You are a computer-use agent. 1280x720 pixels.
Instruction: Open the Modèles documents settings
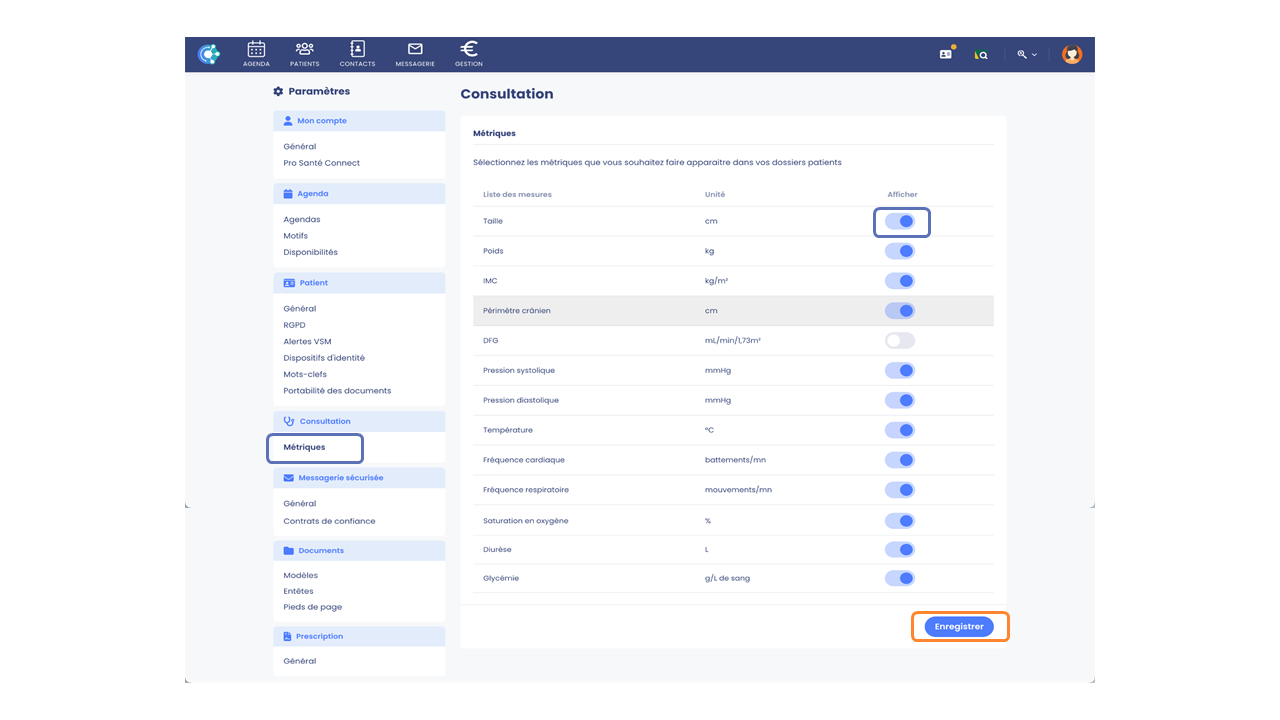[x=300, y=575]
